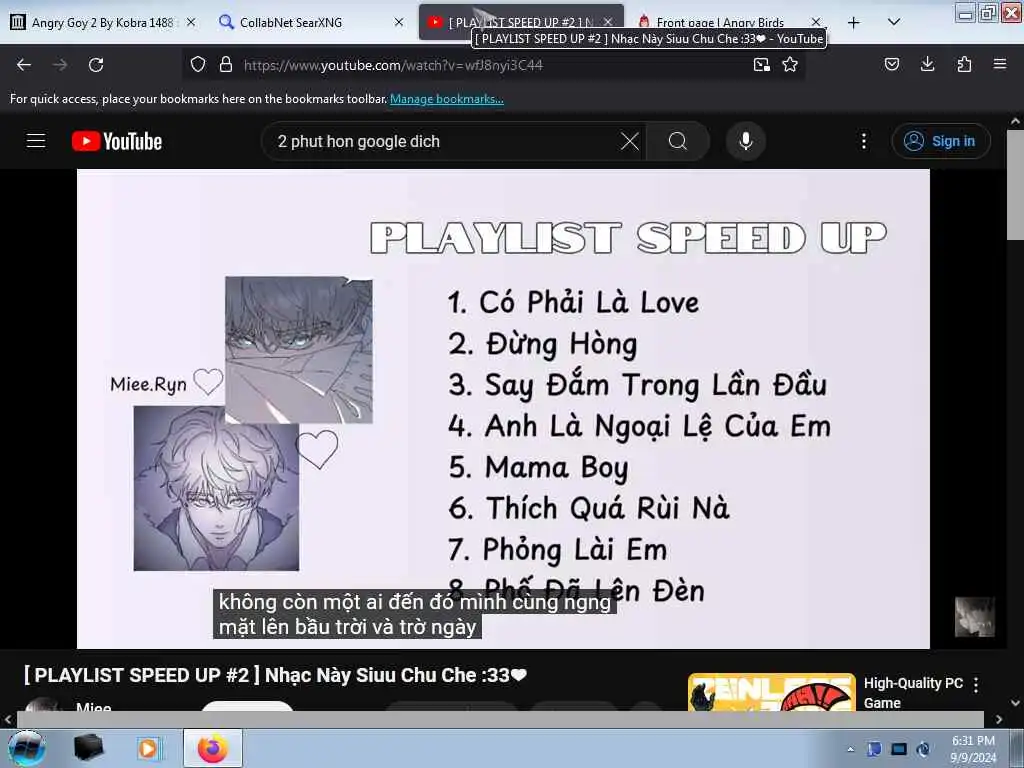Screen dimensions: 1024x768
Task: Click the High-Quality PC Game ad title
Action: click(913, 693)
